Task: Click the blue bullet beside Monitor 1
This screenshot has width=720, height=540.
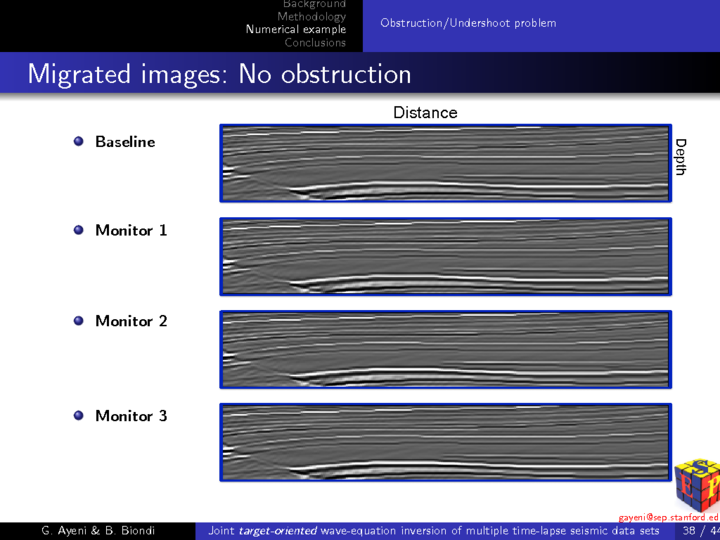Action: point(79,230)
